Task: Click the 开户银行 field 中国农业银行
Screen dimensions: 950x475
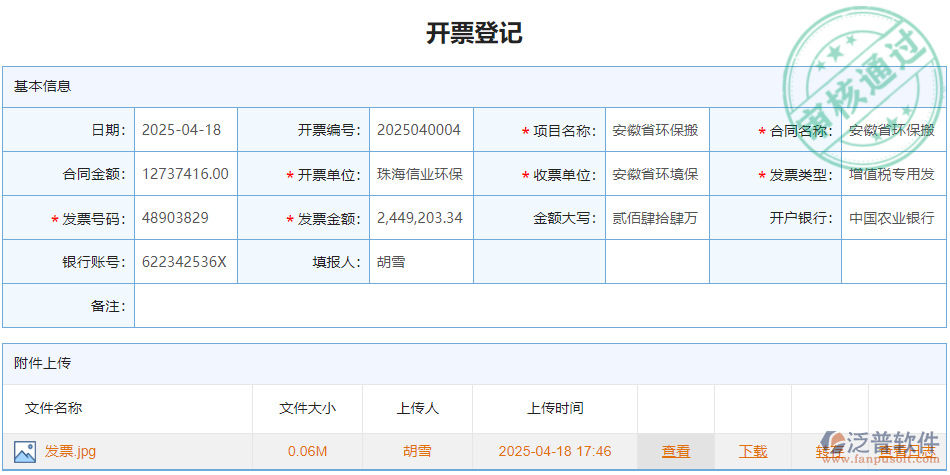Action: [892, 218]
